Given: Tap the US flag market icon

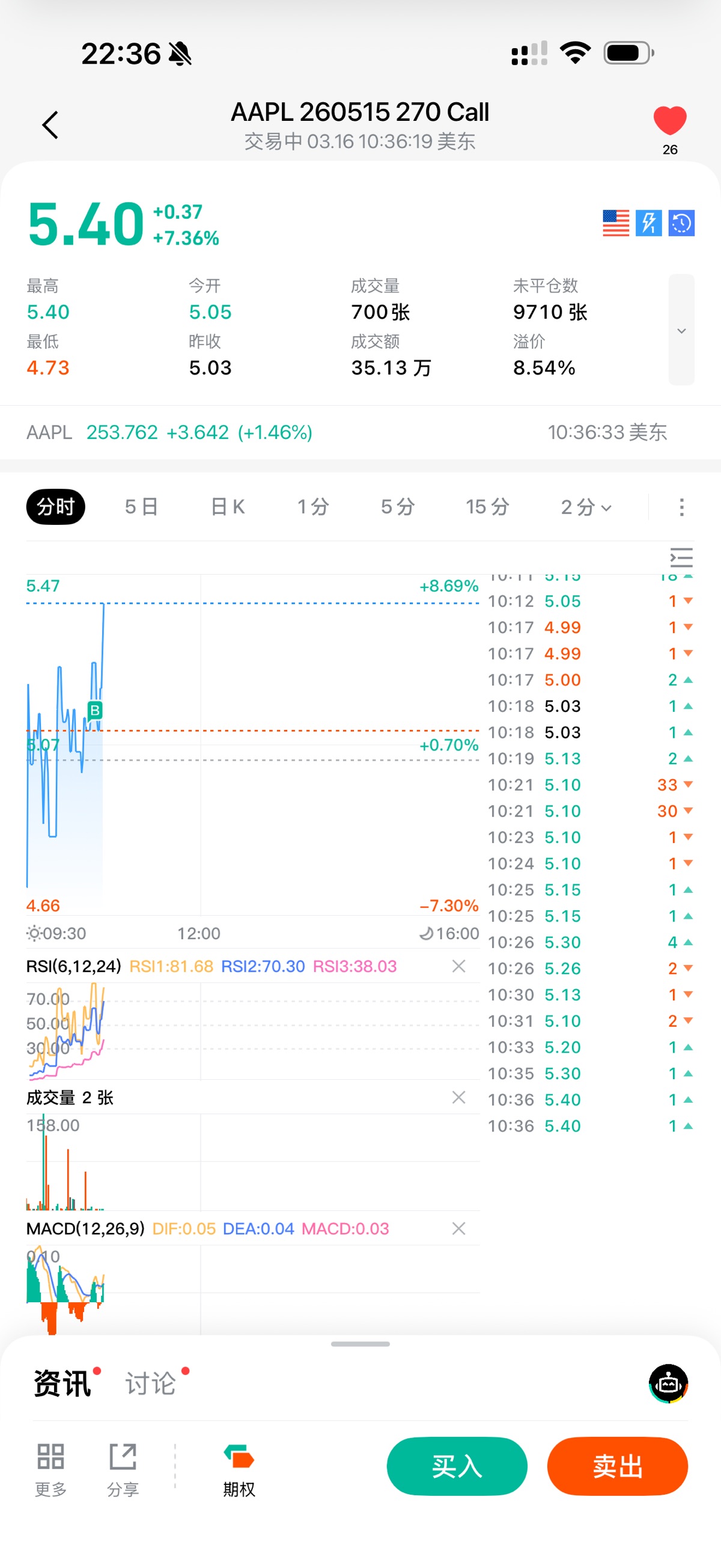Looking at the screenshot, I should pyautogui.click(x=615, y=223).
